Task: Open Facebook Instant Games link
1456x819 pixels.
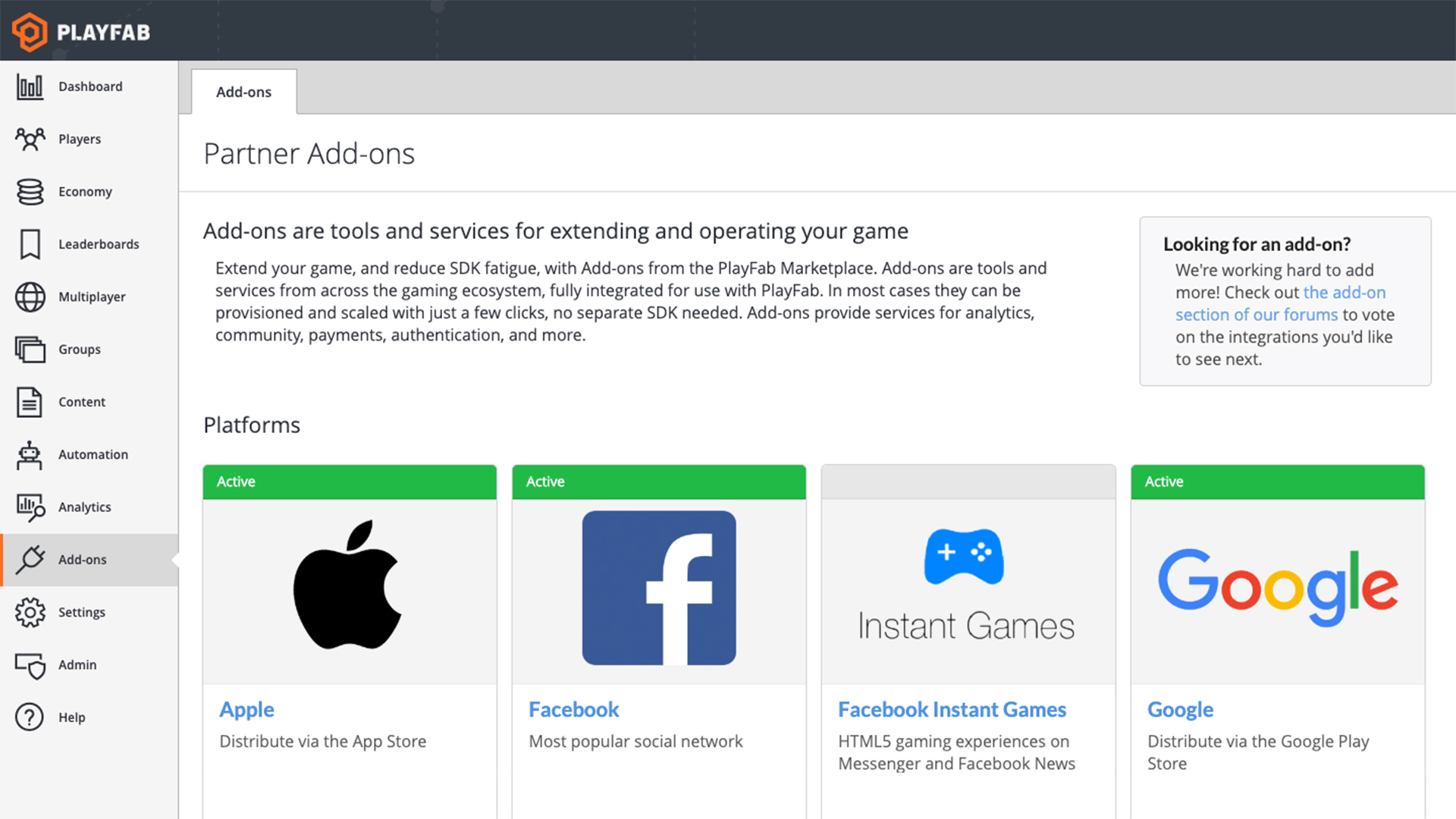Action: click(952, 710)
